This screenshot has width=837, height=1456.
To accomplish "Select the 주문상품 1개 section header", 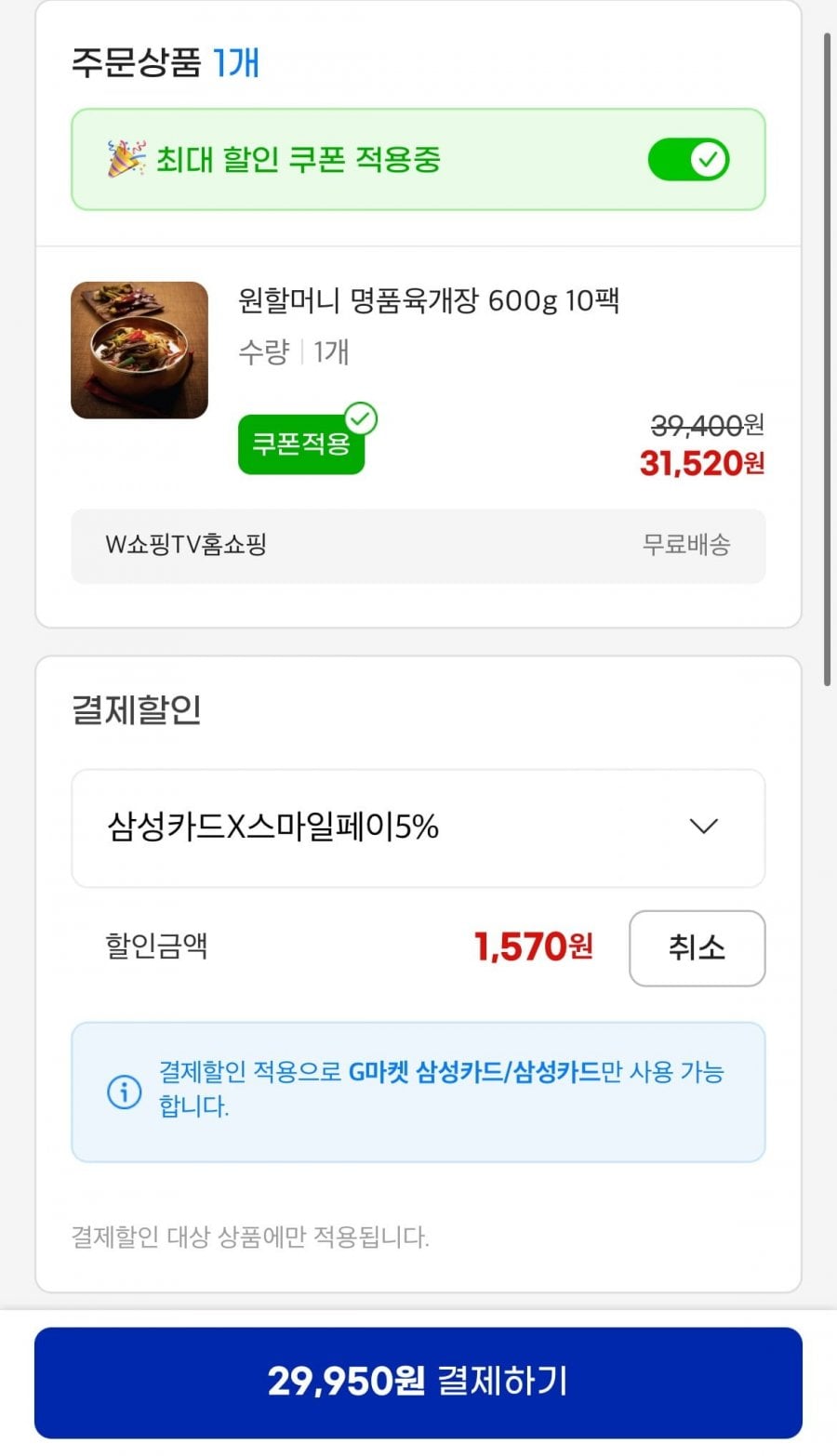I will click(166, 63).
